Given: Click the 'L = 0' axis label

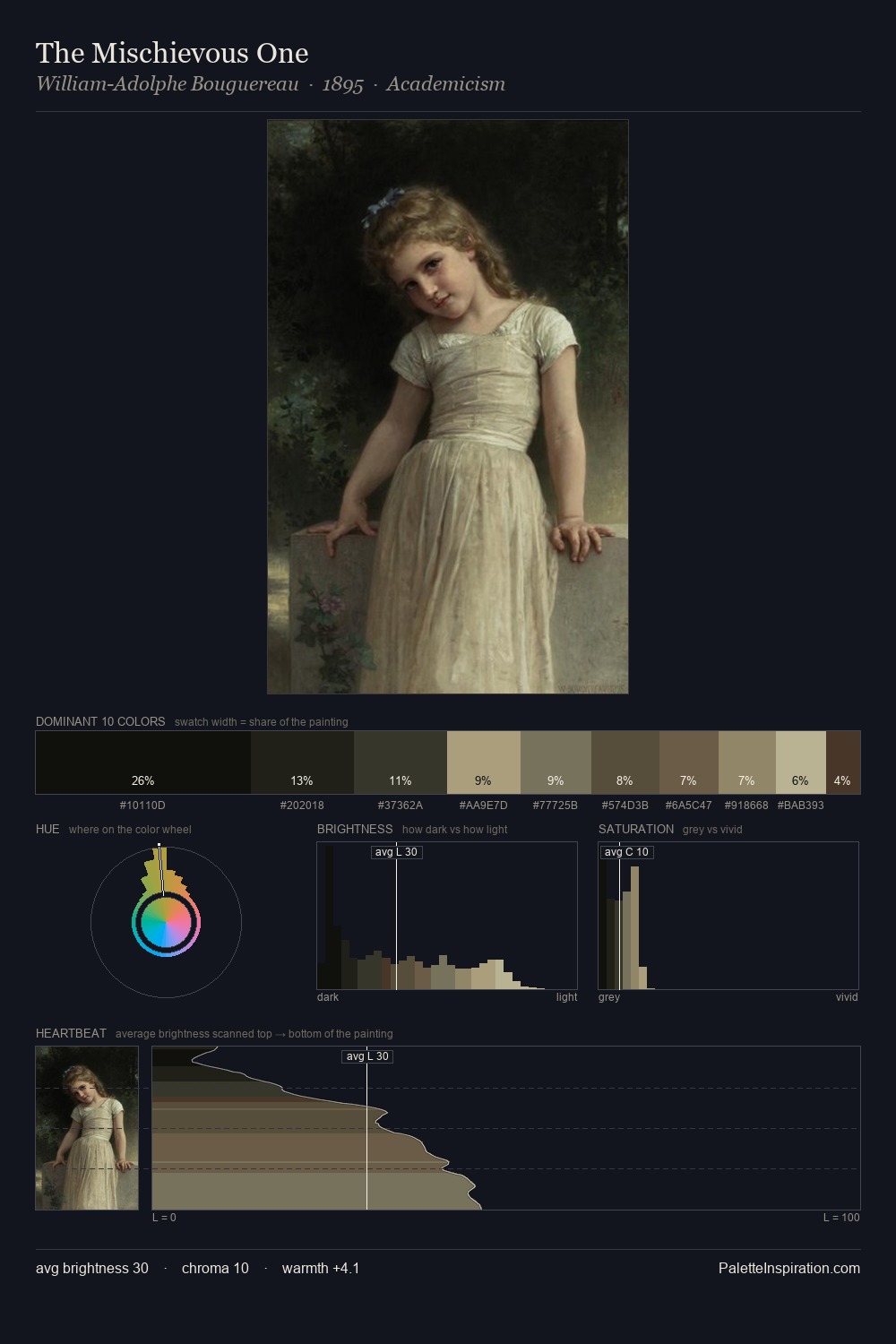Looking at the screenshot, I should point(164,1218).
